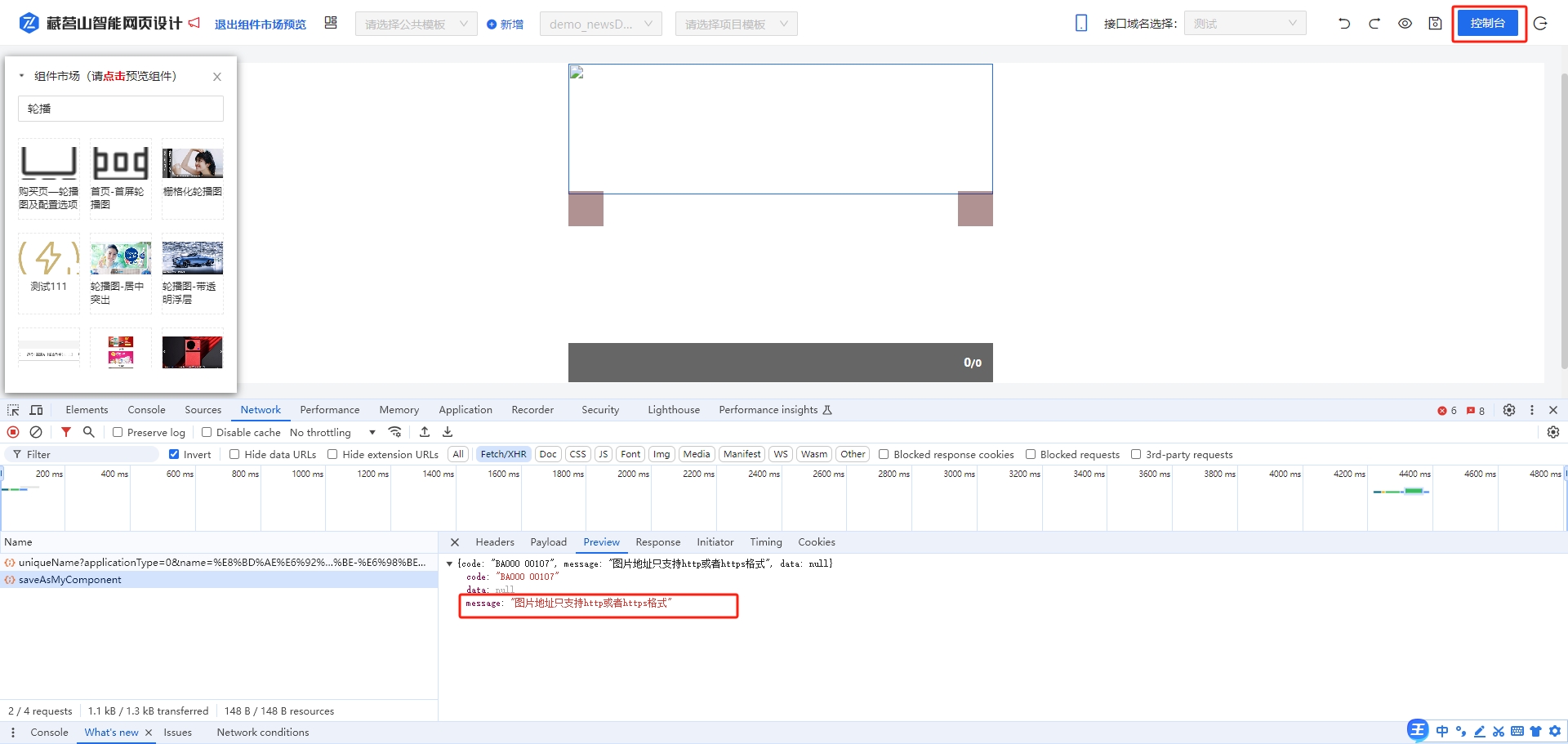Screen dimensions: 1568x744
Task: Open the component grid layout icon
Action: 331,23
